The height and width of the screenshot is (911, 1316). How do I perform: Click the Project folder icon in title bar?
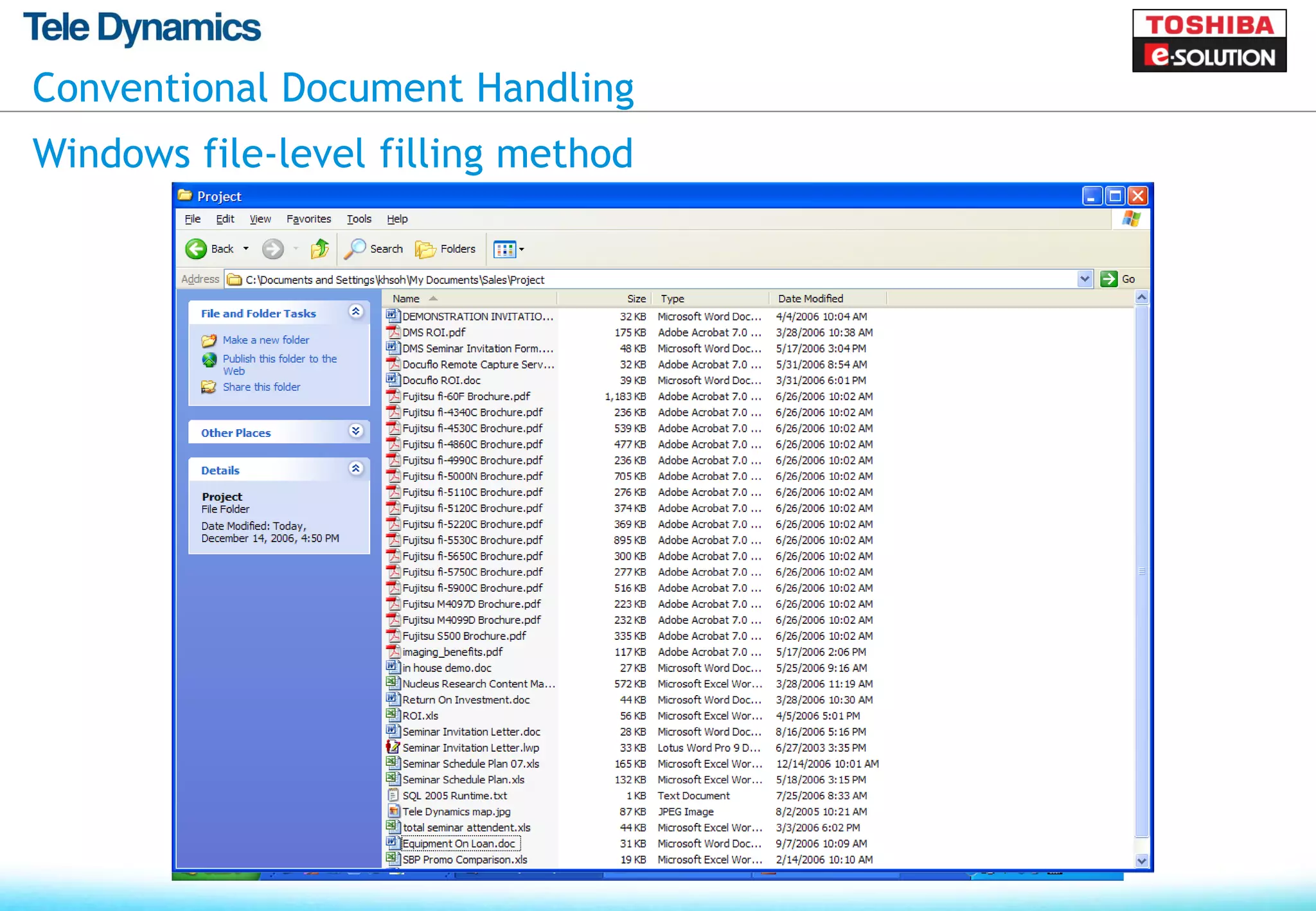point(185,195)
